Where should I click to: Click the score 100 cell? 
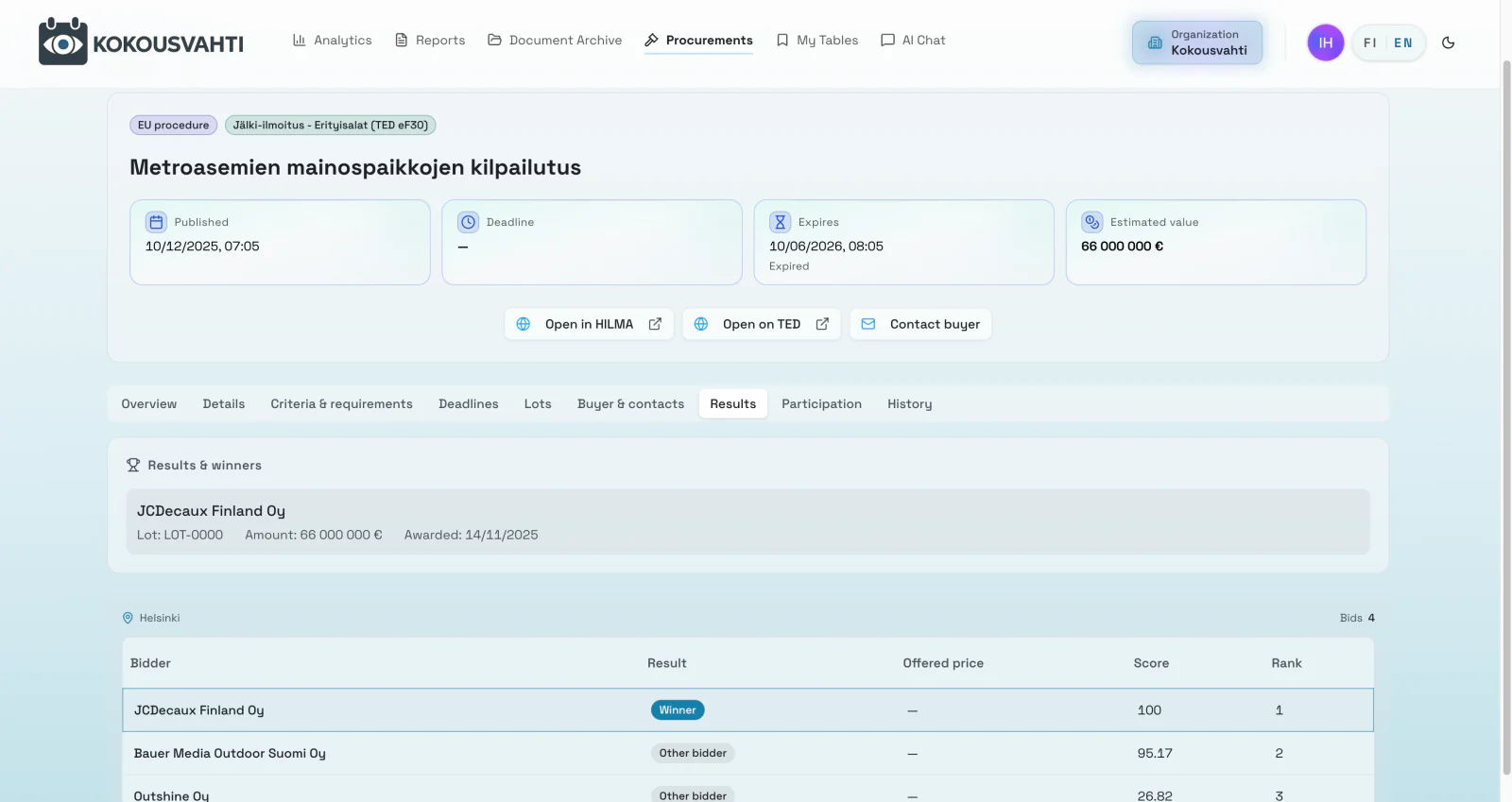tap(1149, 710)
